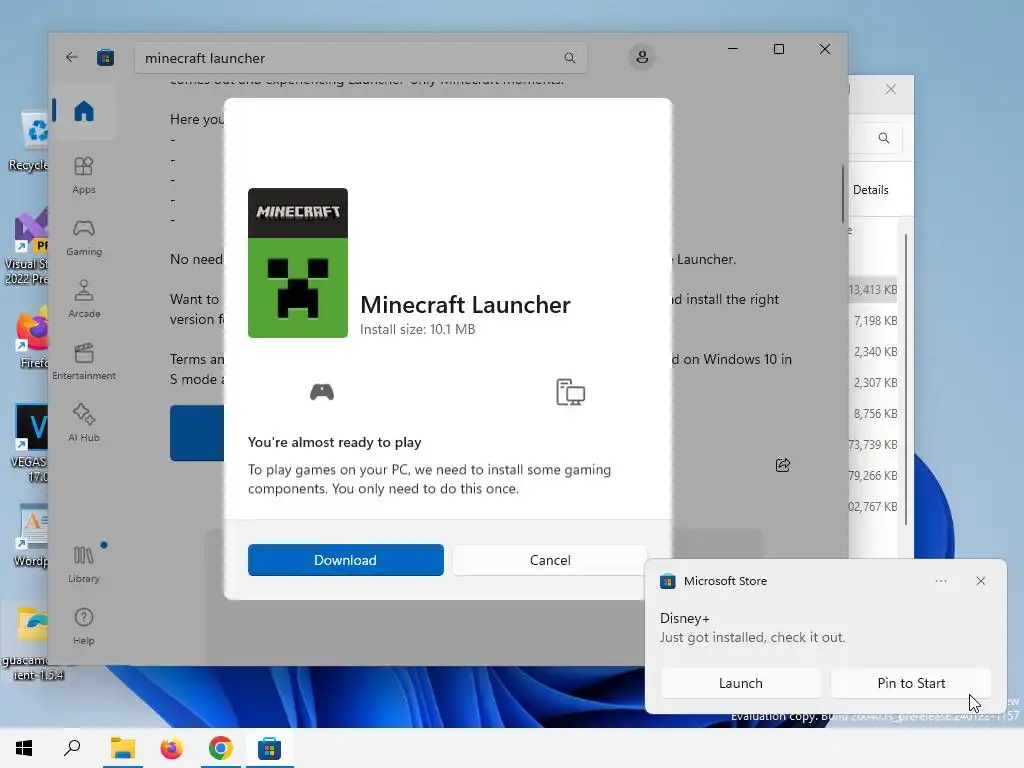Select the 8,756 KB file row
This screenshot has width=1024, height=768.
[875, 413]
